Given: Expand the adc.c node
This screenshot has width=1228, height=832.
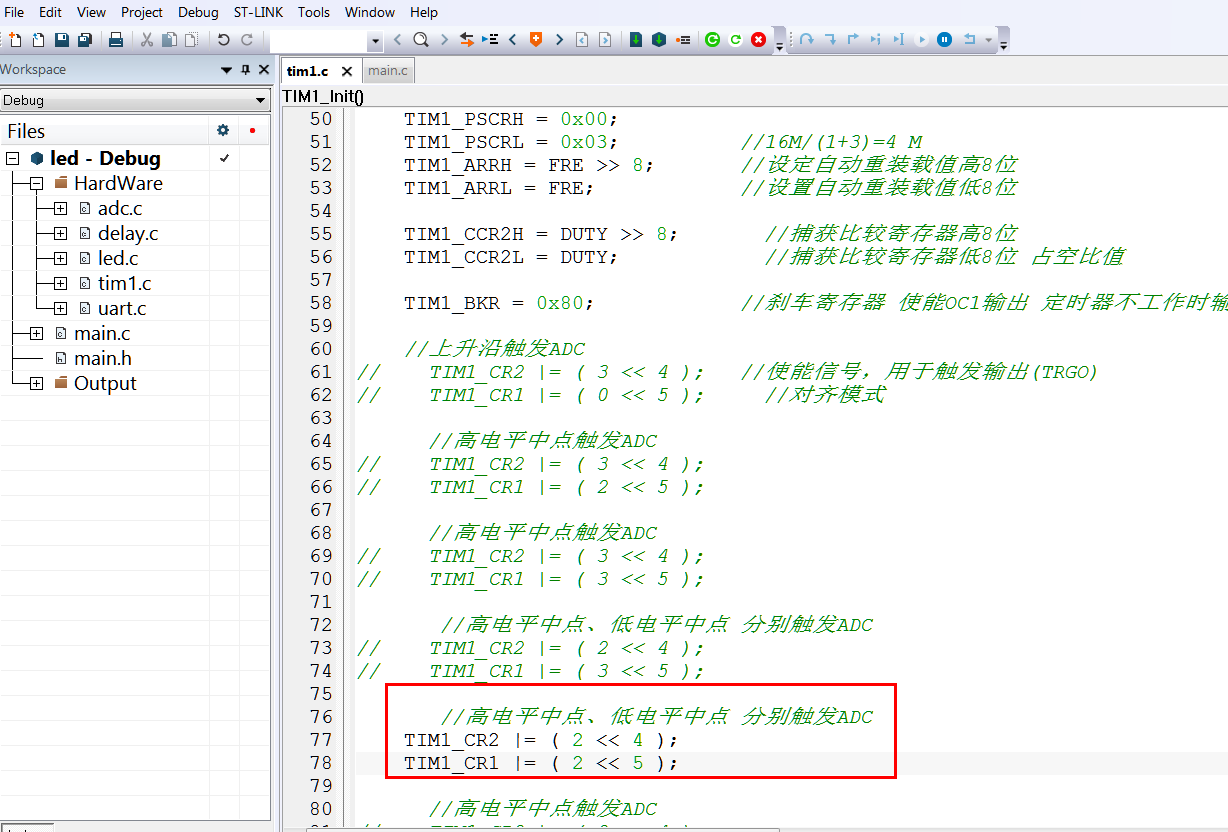Looking at the screenshot, I should point(60,209).
